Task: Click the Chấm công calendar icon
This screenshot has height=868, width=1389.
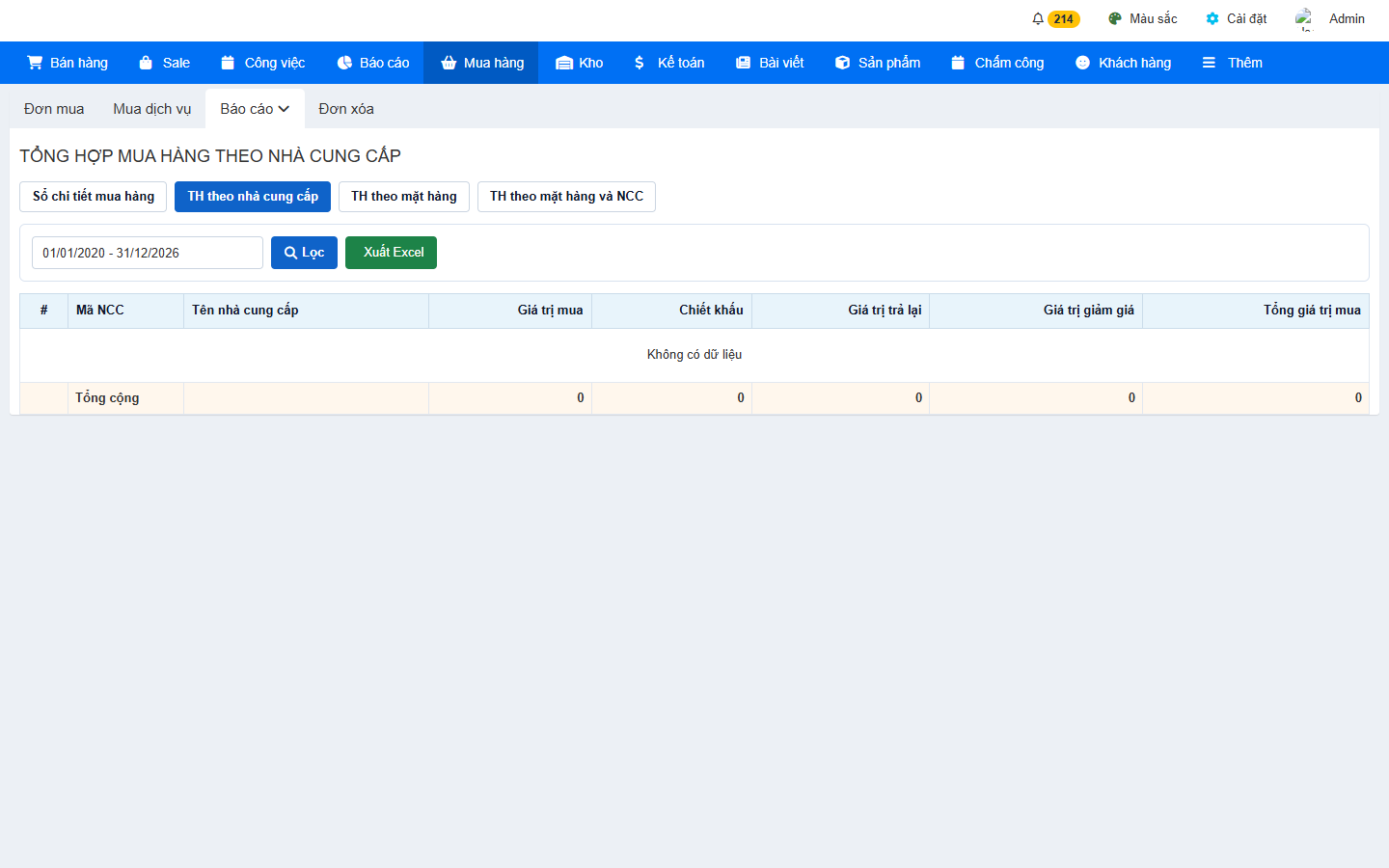Action: pyautogui.click(x=958, y=63)
